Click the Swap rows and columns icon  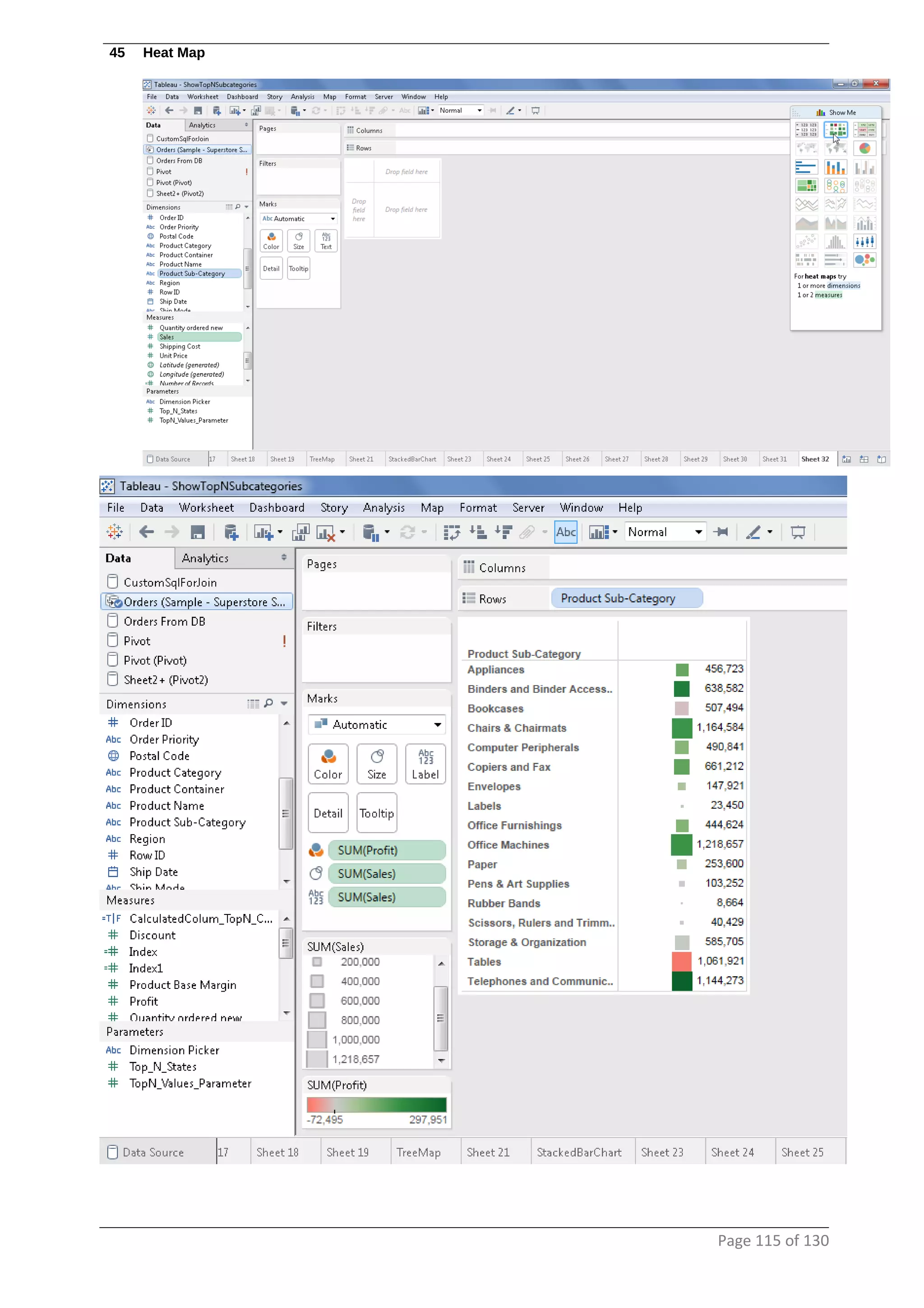point(452,532)
